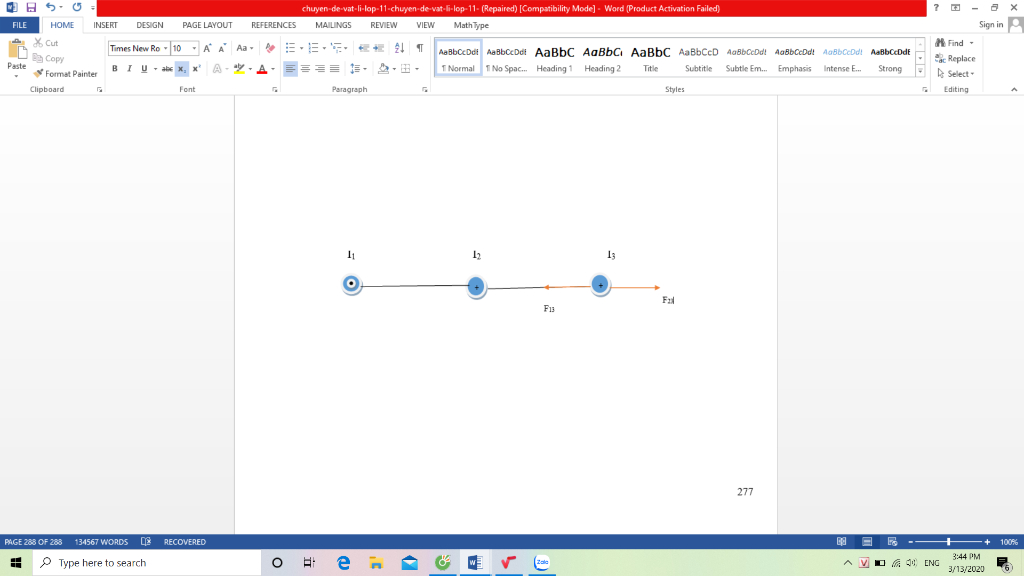The height and width of the screenshot is (576, 1024).
Task: Open Task View on taskbar
Action: pos(310,562)
